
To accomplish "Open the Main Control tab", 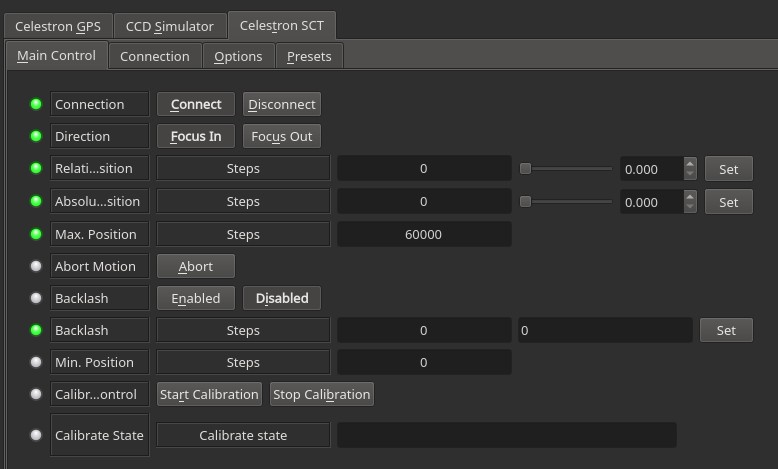I will coord(57,56).
